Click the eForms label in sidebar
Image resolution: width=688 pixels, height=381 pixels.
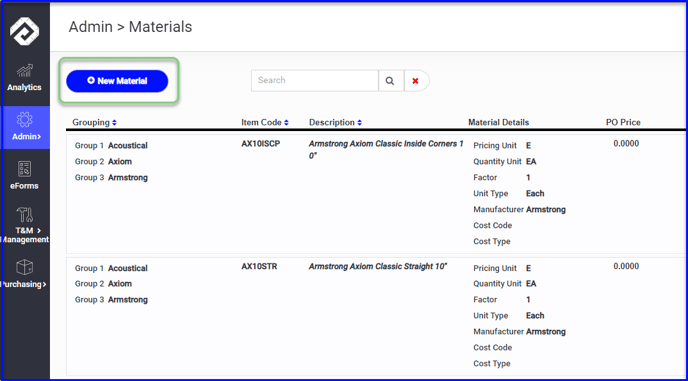(x=24, y=186)
